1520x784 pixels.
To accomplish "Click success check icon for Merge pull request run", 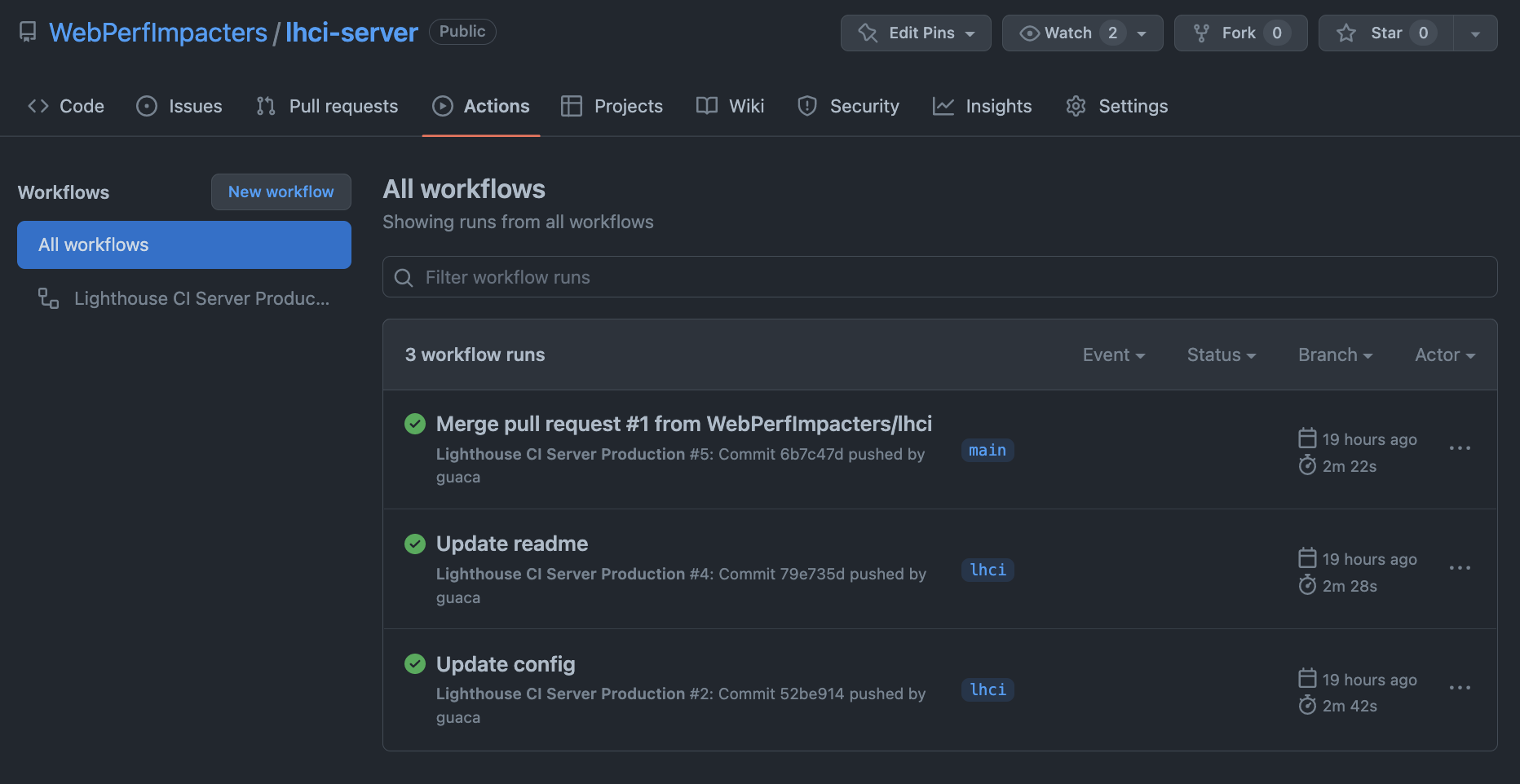I will tap(415, 424).
